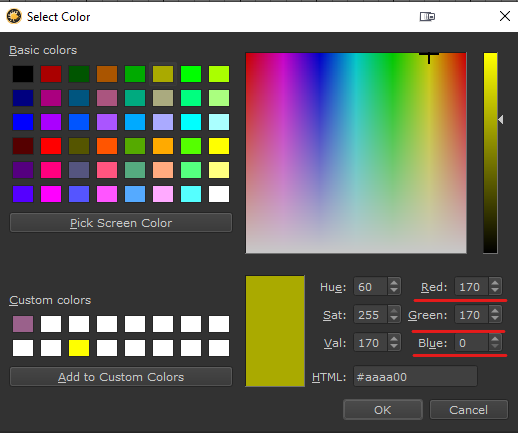Cancel the Select Color dialog
The width and height of the screenshot is (518, 433).
(x=469, y=410)
